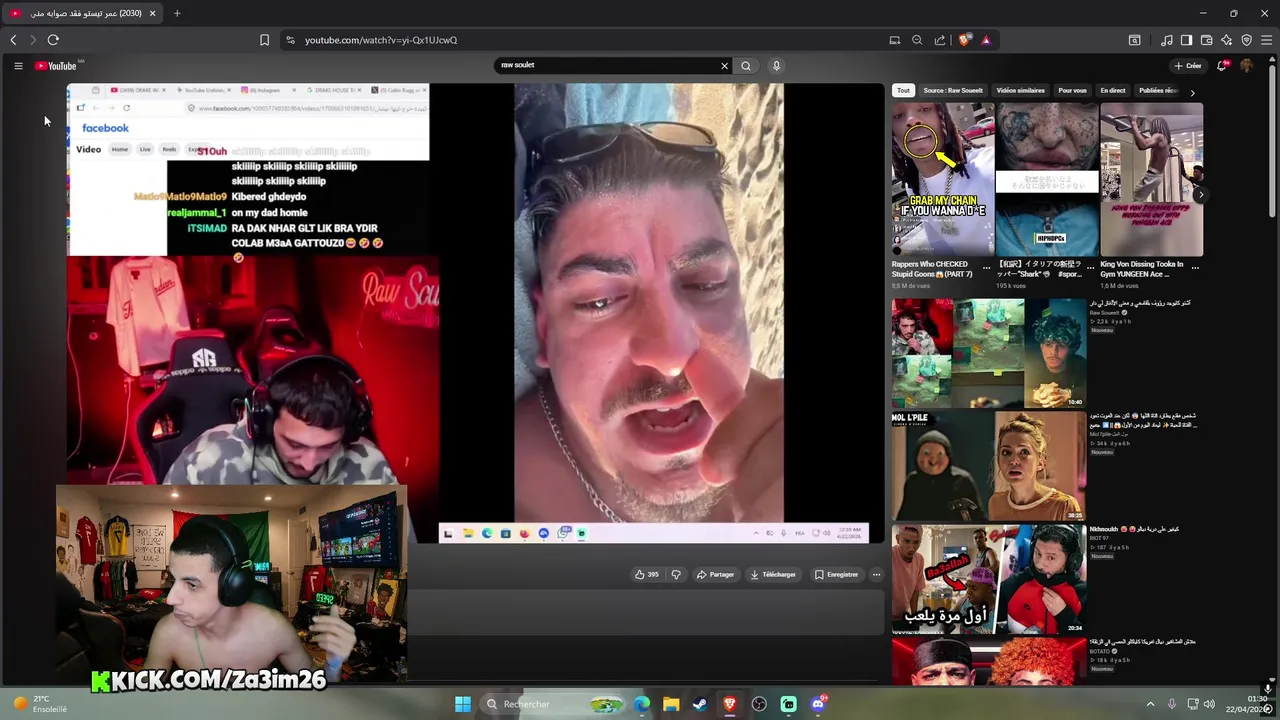1280x720 pixels.
Task: Like the video with thumbs up
Action: [x=646, y=574]
